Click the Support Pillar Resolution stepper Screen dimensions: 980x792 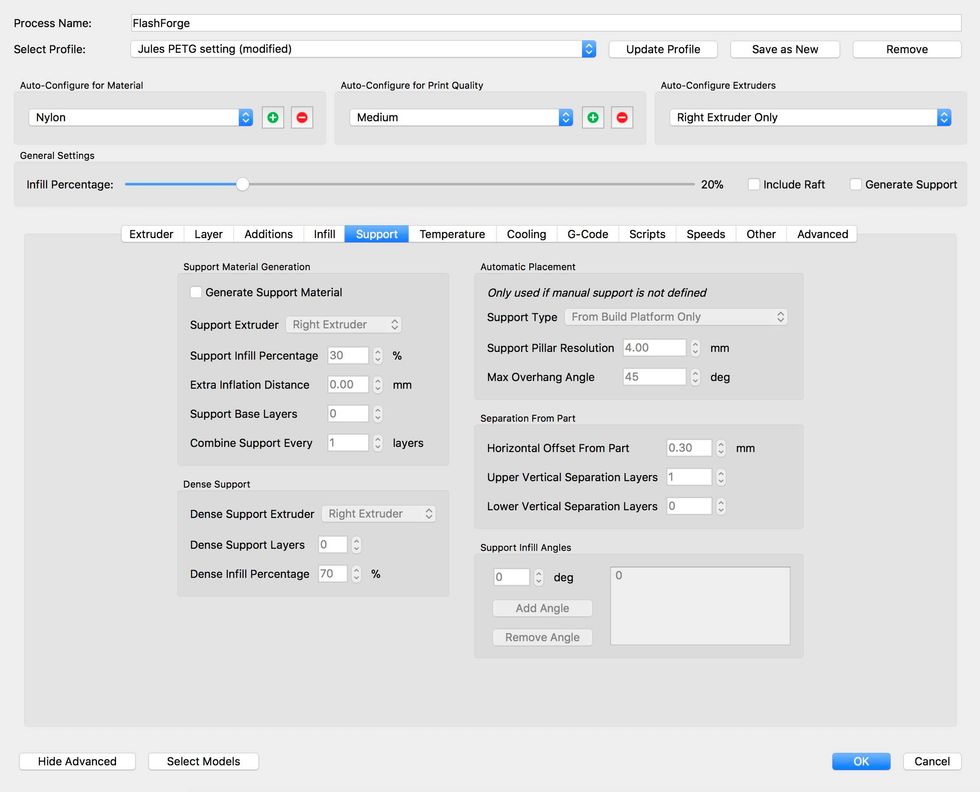(x=694, y=348)
